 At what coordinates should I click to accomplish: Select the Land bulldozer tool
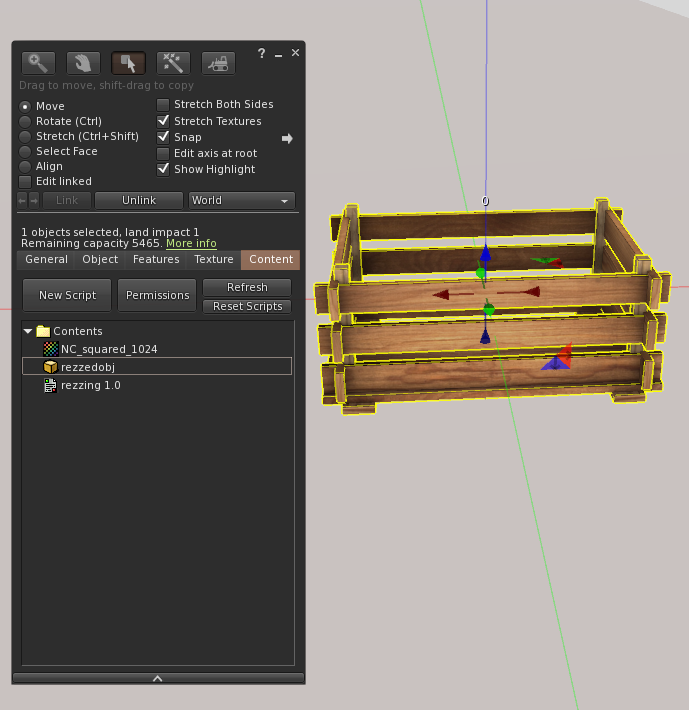218,63
